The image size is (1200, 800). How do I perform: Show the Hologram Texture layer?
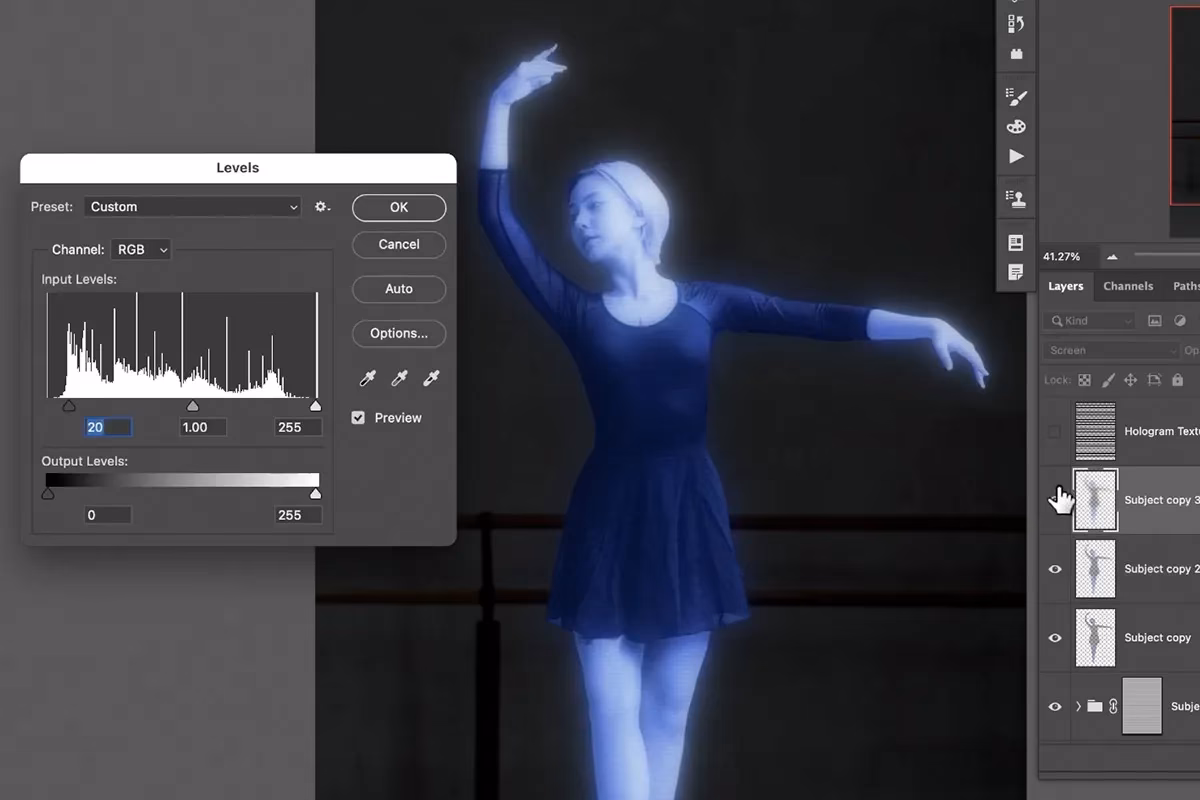pyautogui.click(x=1055, y=431)
